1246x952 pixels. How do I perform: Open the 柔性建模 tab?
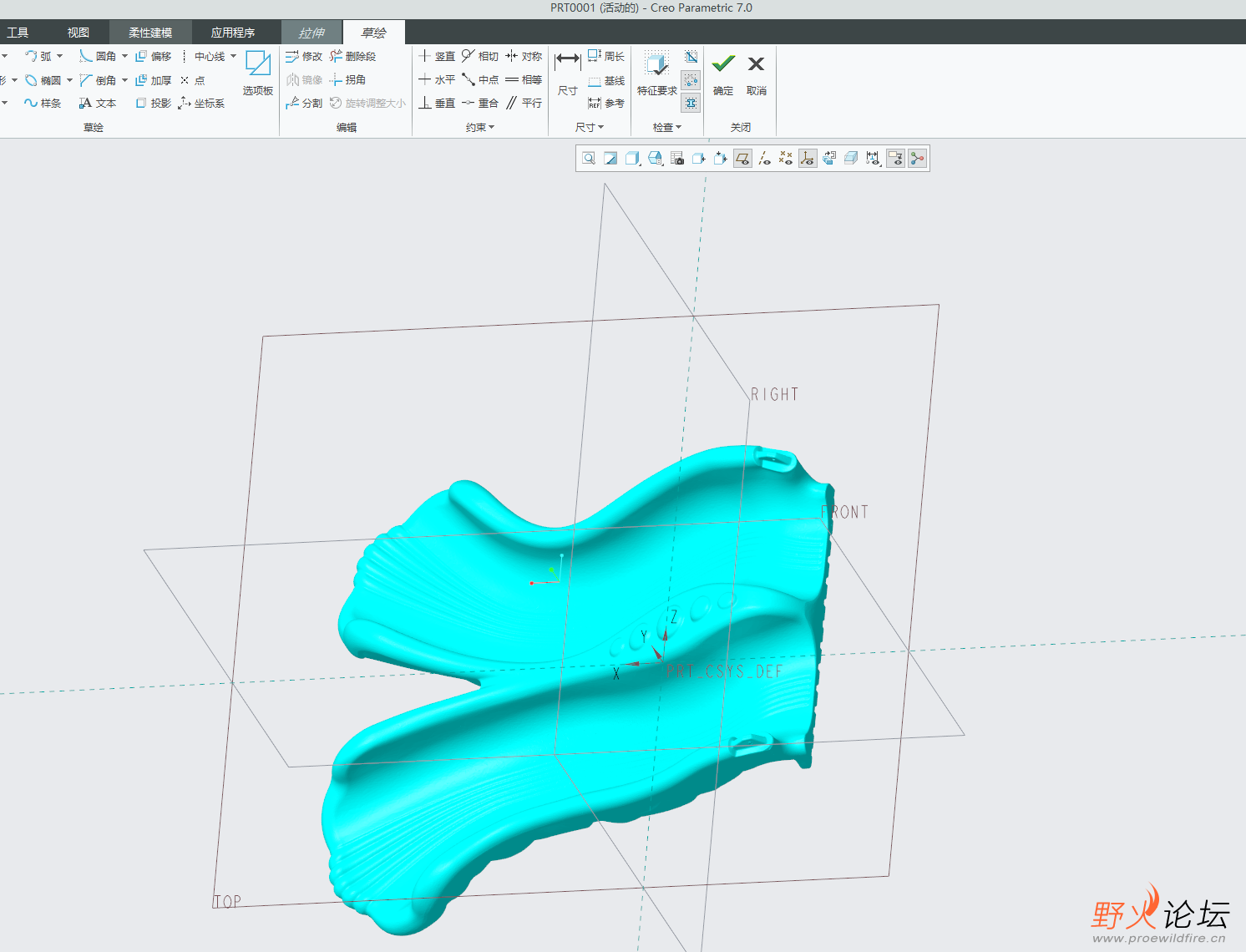150,33
